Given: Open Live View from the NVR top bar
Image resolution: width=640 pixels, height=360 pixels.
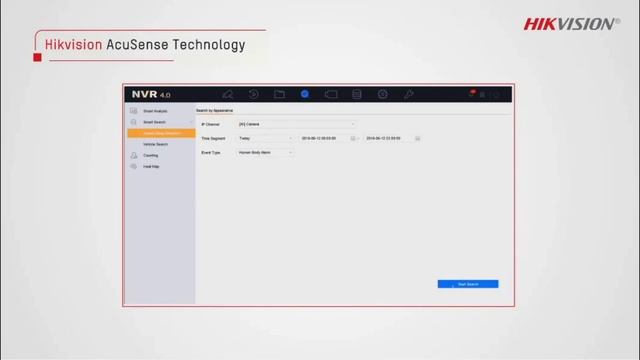Looking at the screenshot, I should click(x=228, y=95).
